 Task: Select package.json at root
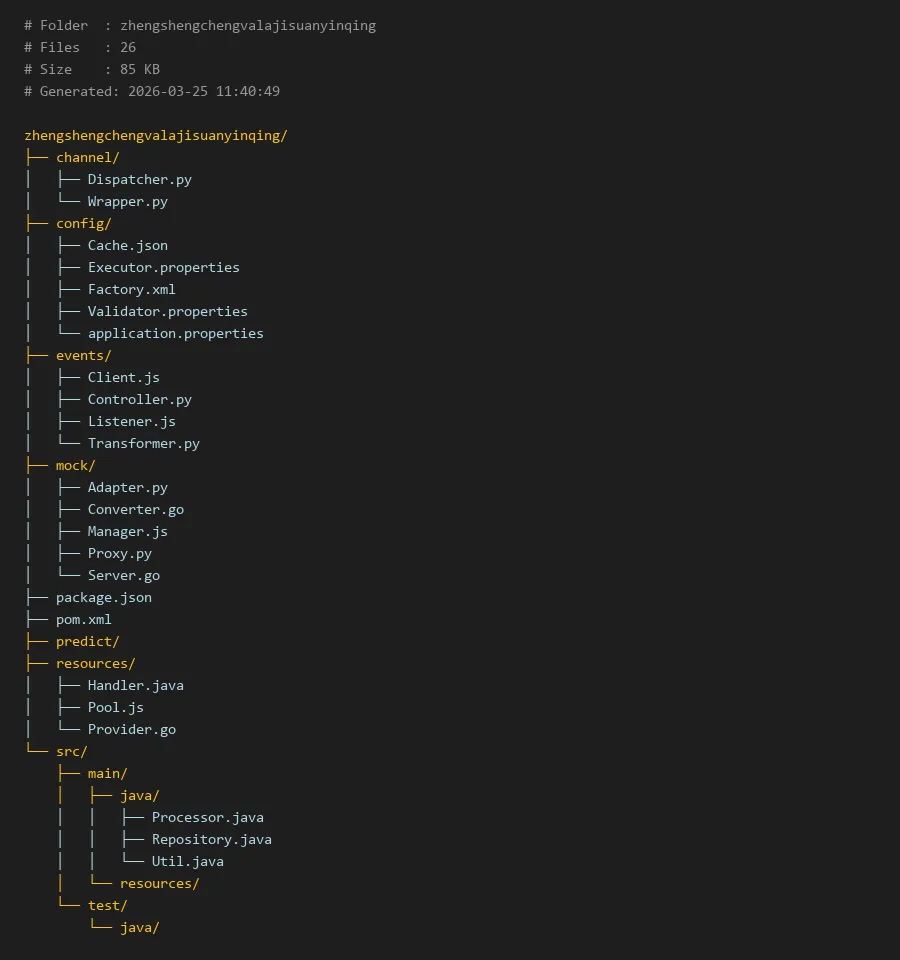click(x=103, y=597)
